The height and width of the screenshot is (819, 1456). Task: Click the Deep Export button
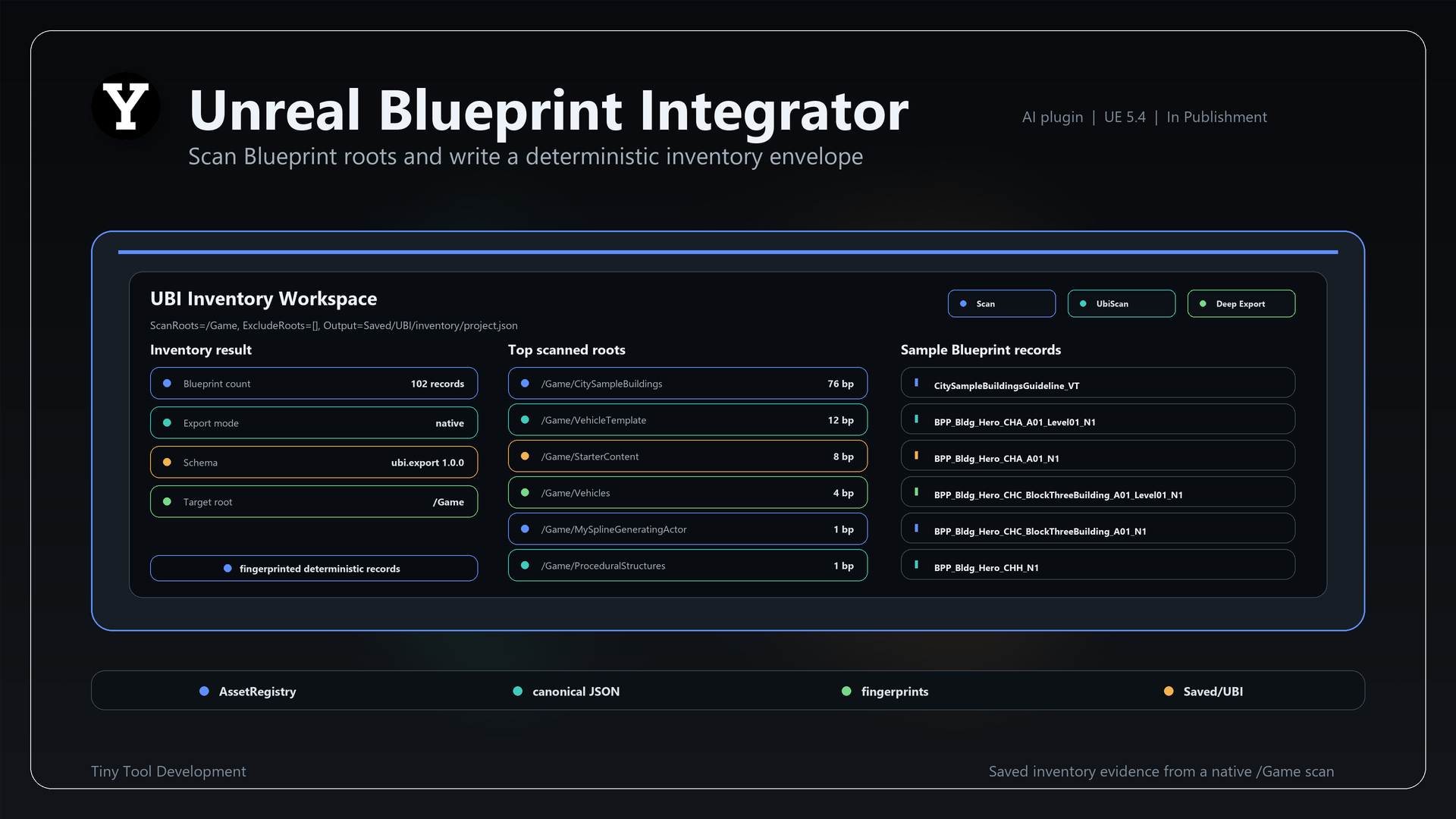click(1241, 303)
